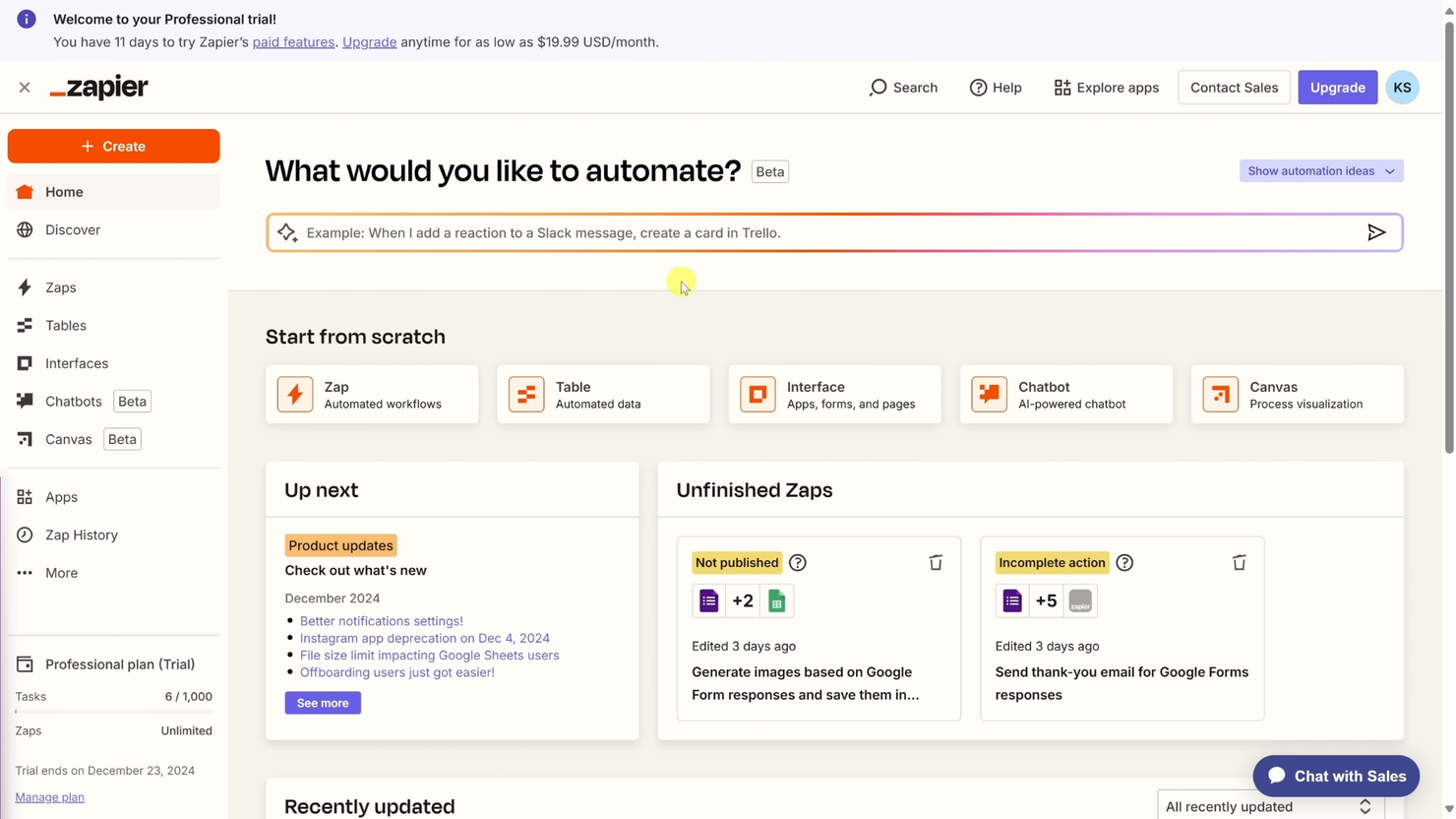Click the Interface icon card
Viewport: 1456px width, 819px height.
coord(834,395)
